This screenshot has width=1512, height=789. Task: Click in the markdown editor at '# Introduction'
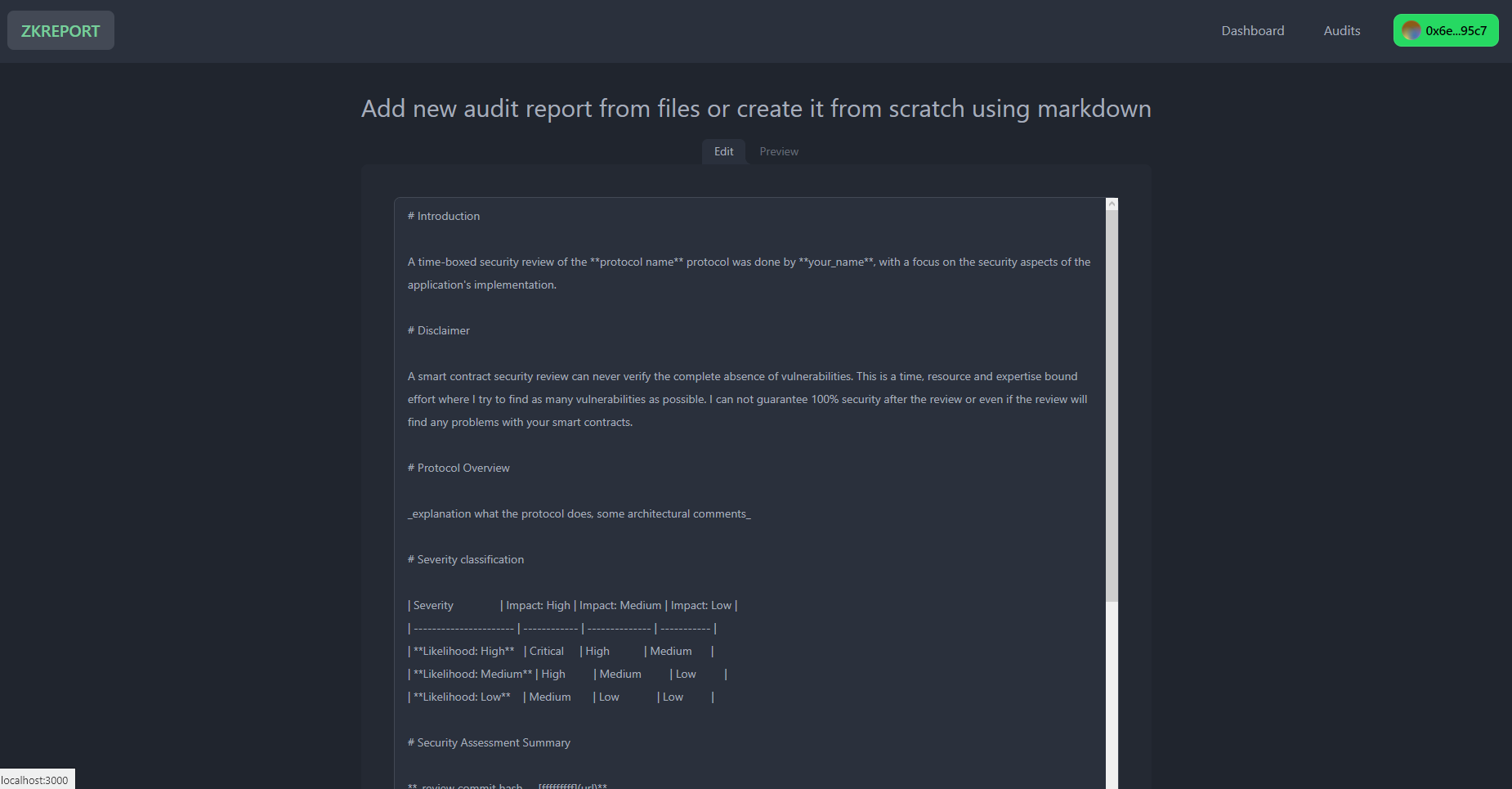[444, 216]
